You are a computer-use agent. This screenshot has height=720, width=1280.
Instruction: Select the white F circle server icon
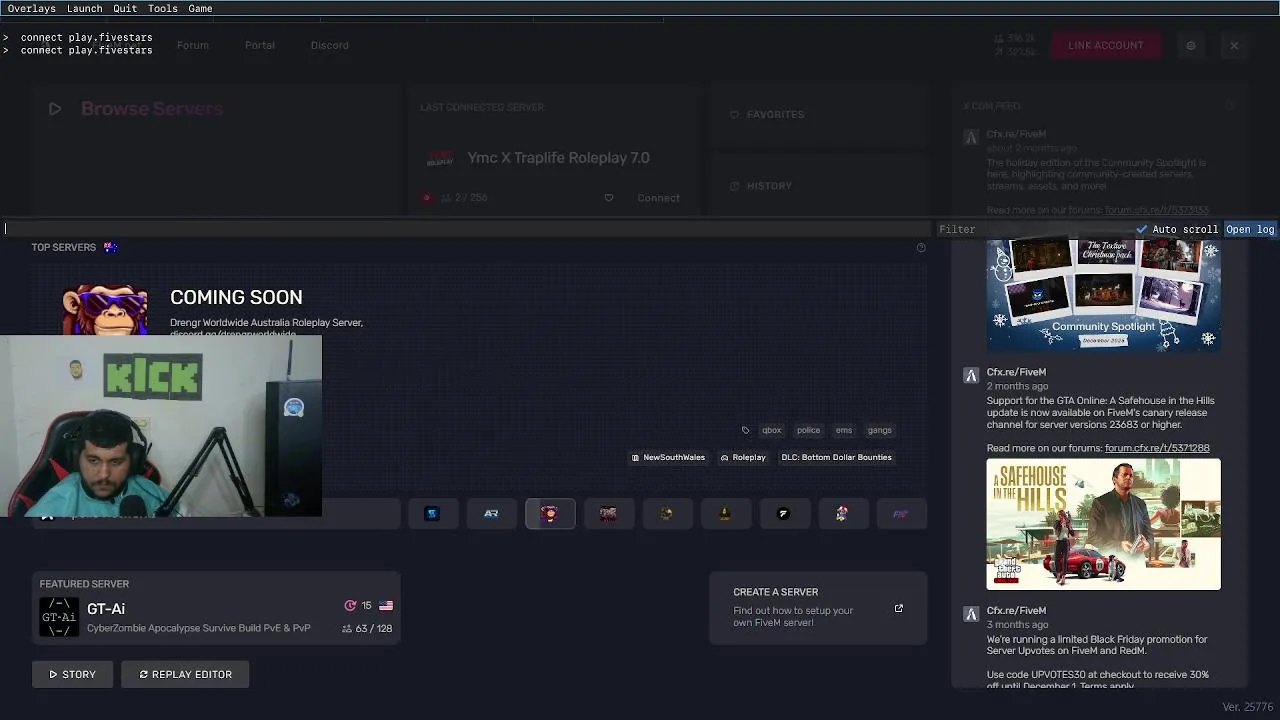(784, 514)
